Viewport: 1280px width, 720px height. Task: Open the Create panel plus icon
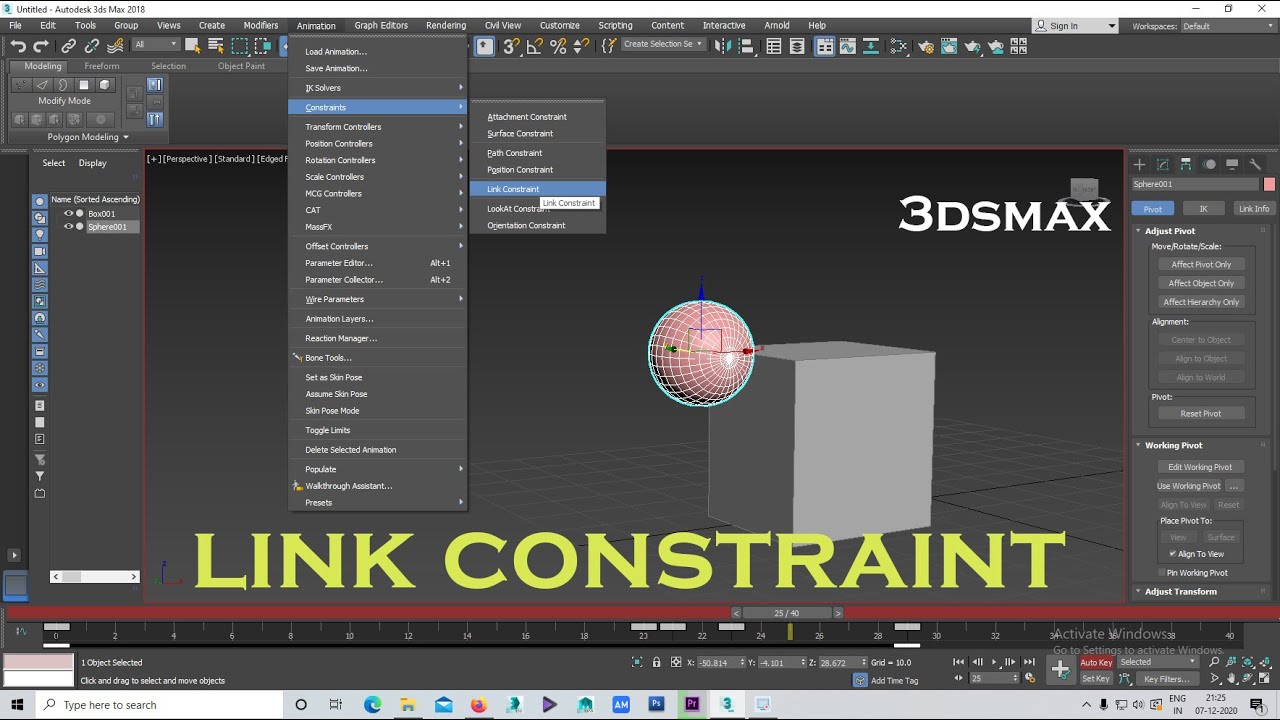1139,164
